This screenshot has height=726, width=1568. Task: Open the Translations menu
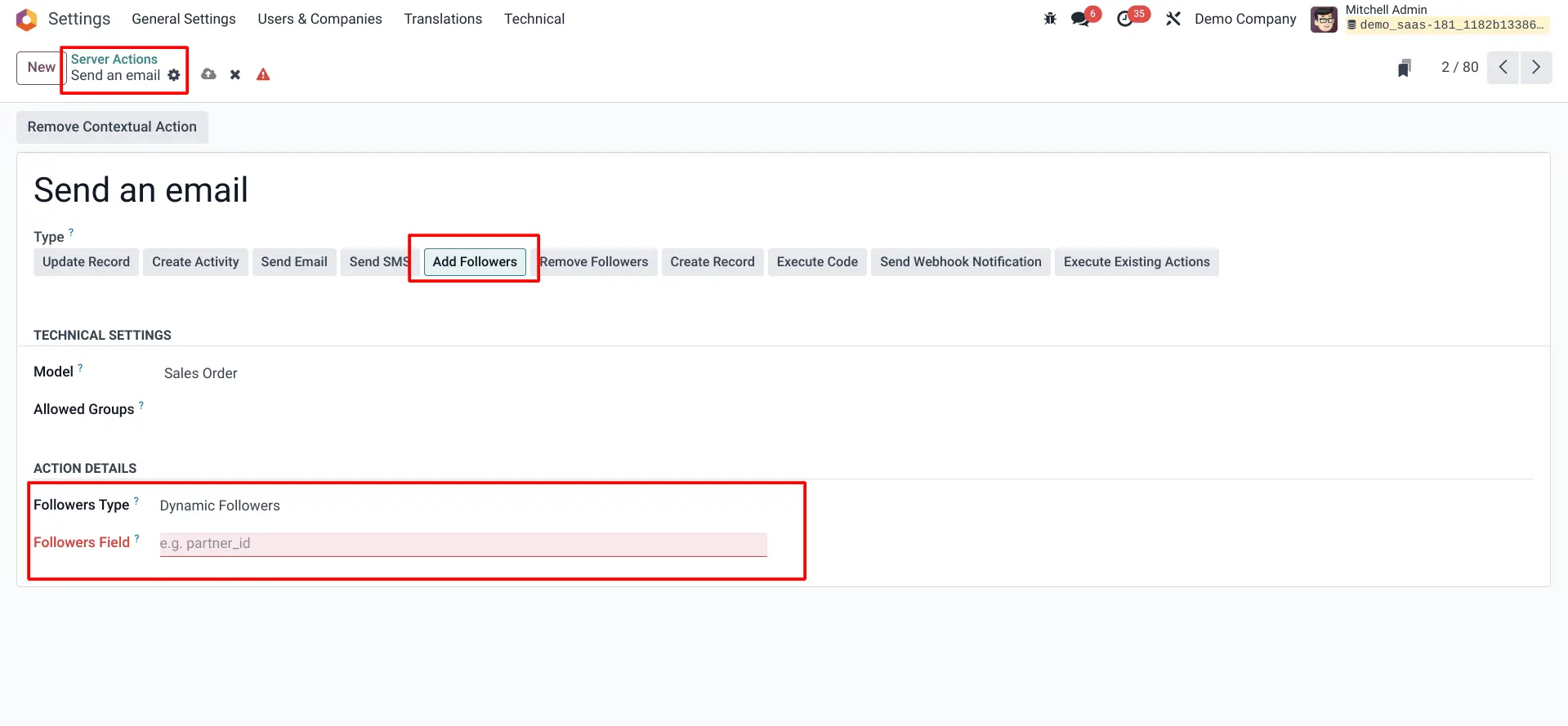(443, 19)
